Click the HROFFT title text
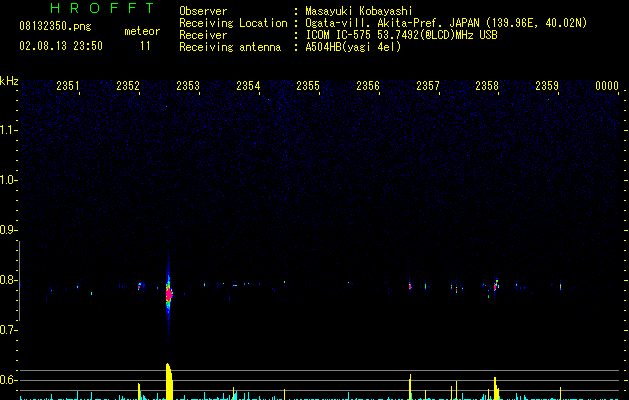629x400 pixels. [x=103, y=8]
